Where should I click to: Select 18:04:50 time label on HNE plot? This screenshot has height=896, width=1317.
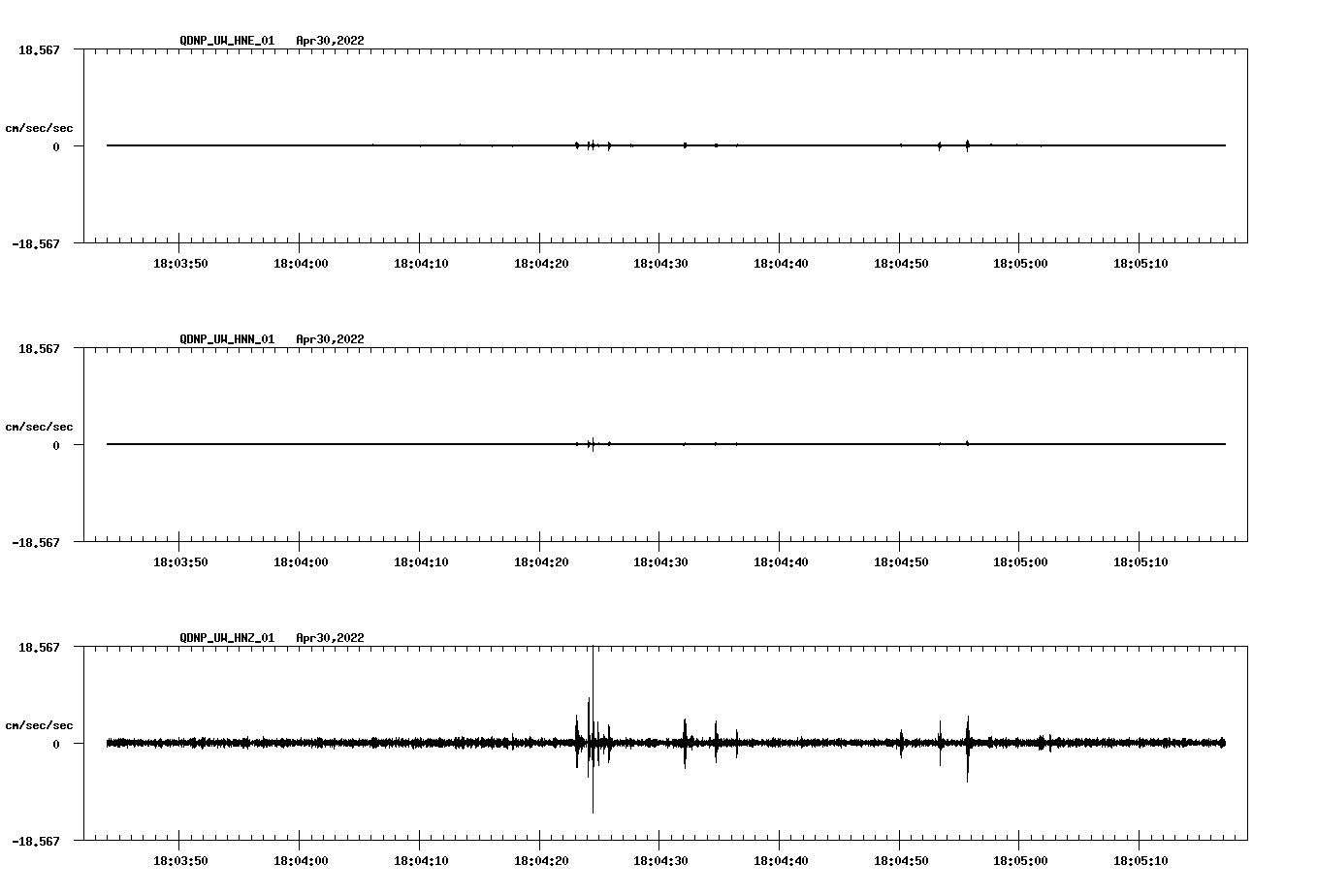(x=900, y=264)
